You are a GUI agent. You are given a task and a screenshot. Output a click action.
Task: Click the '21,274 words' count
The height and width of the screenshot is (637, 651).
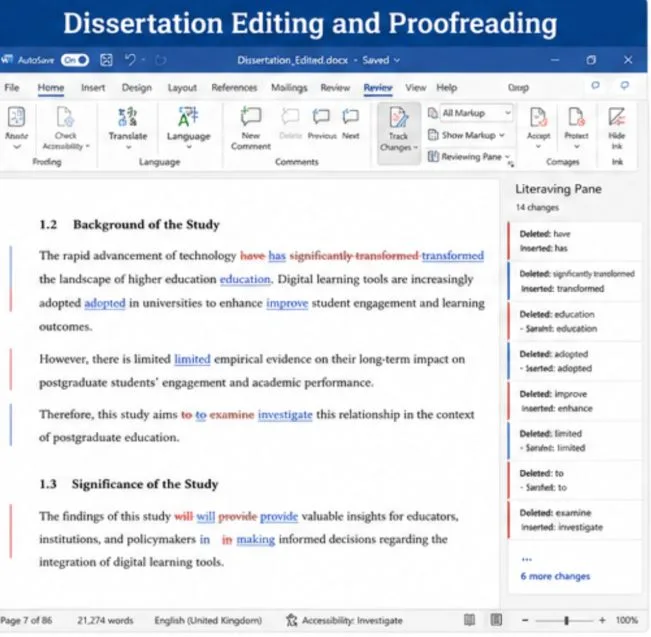click(x=105, y=620)
